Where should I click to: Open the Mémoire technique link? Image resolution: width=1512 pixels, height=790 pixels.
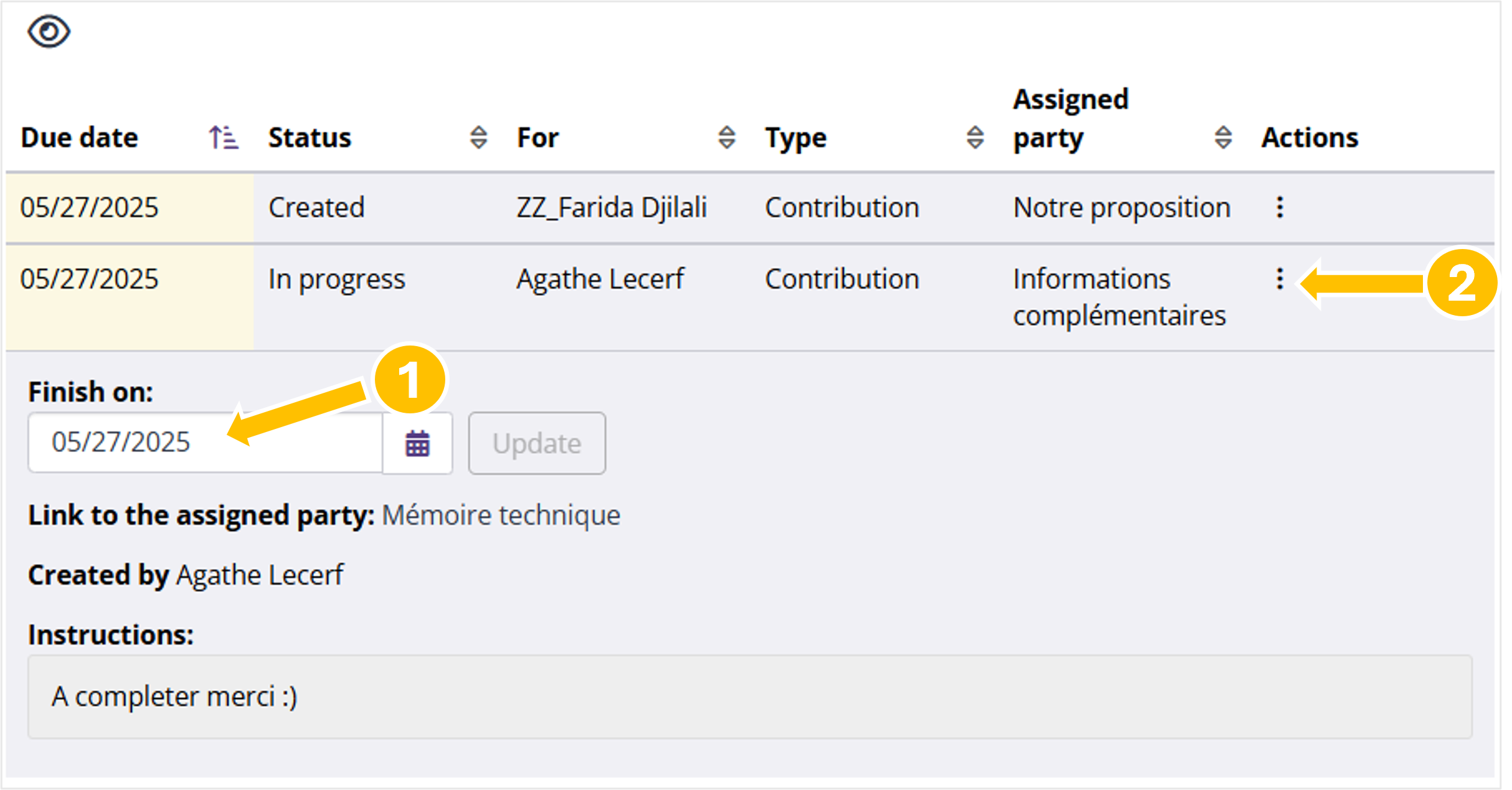pos(501,515)
